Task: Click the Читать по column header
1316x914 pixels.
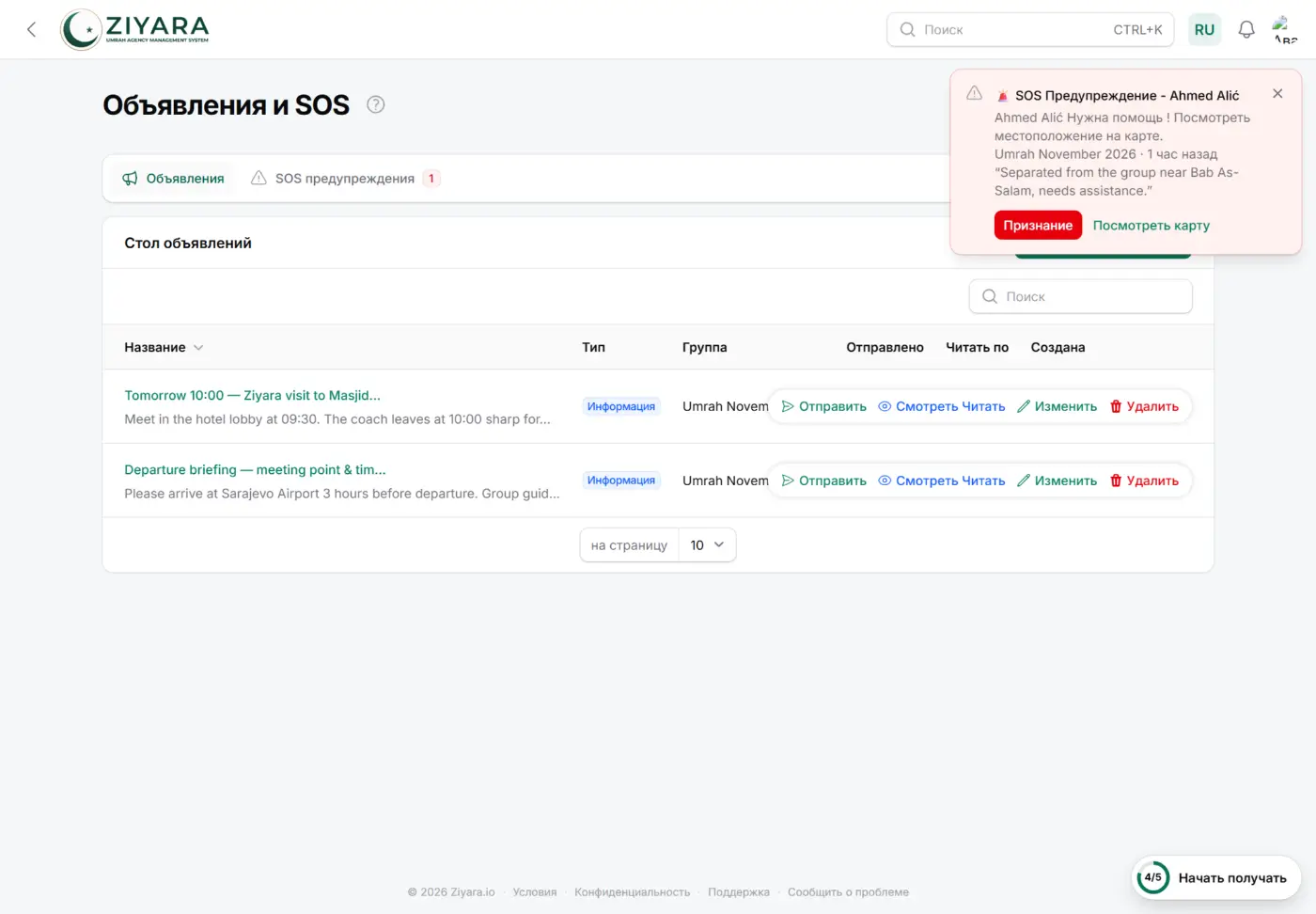Action: pyautogui.click(x=977, y=347)
